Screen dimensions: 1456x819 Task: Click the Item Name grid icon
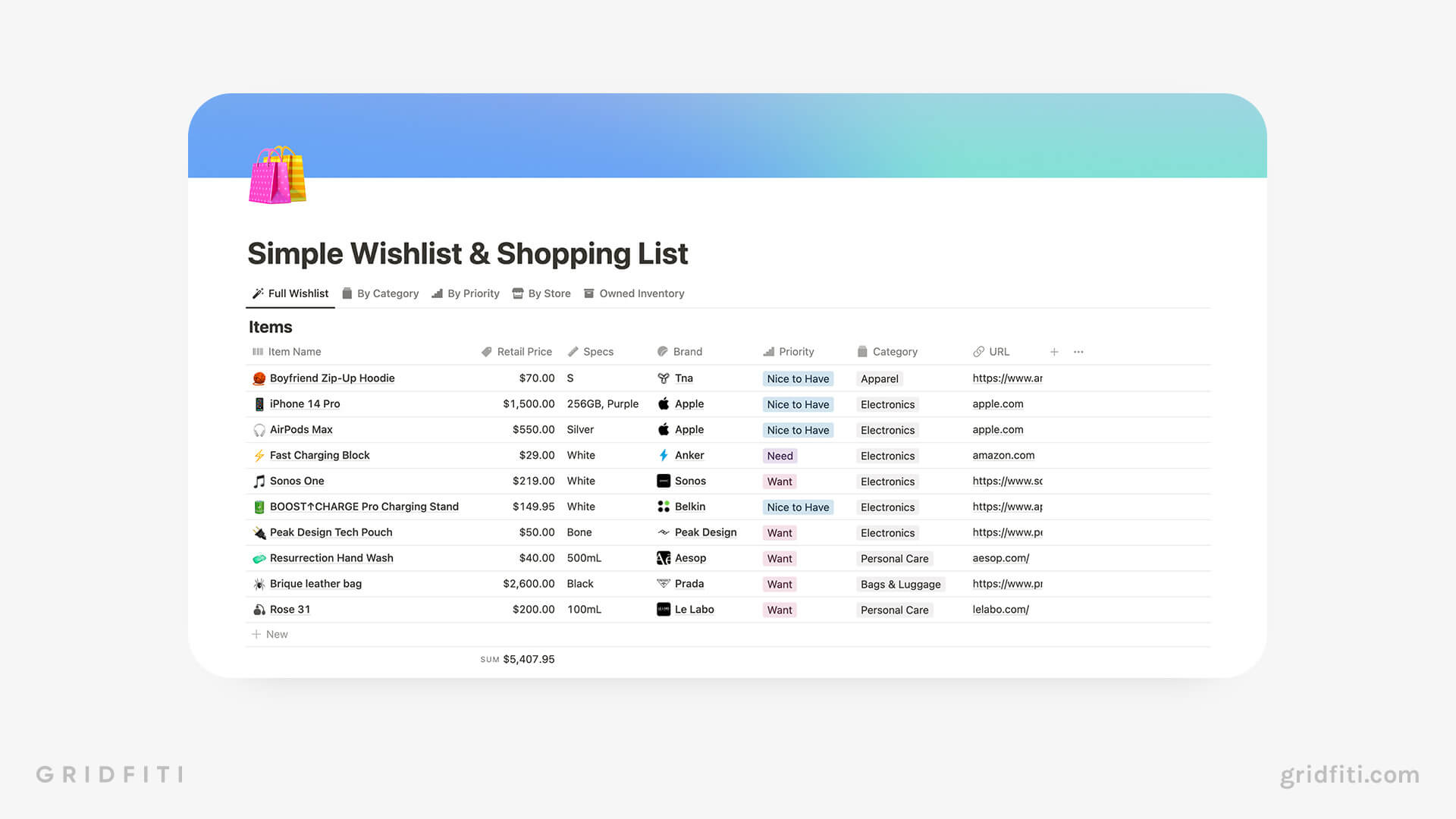(257, 351)
